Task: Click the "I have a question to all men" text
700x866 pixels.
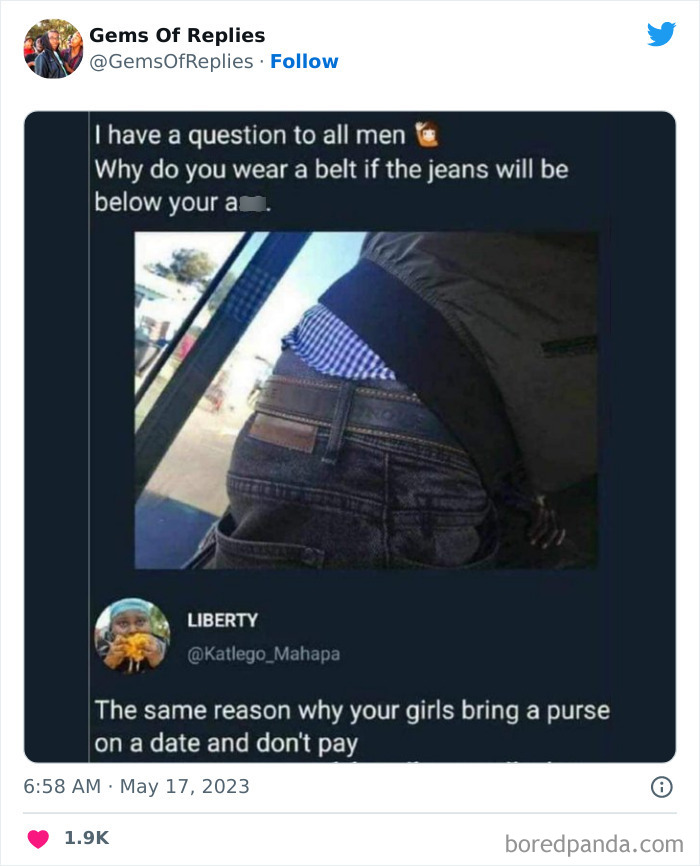Action: coord(250,135)
